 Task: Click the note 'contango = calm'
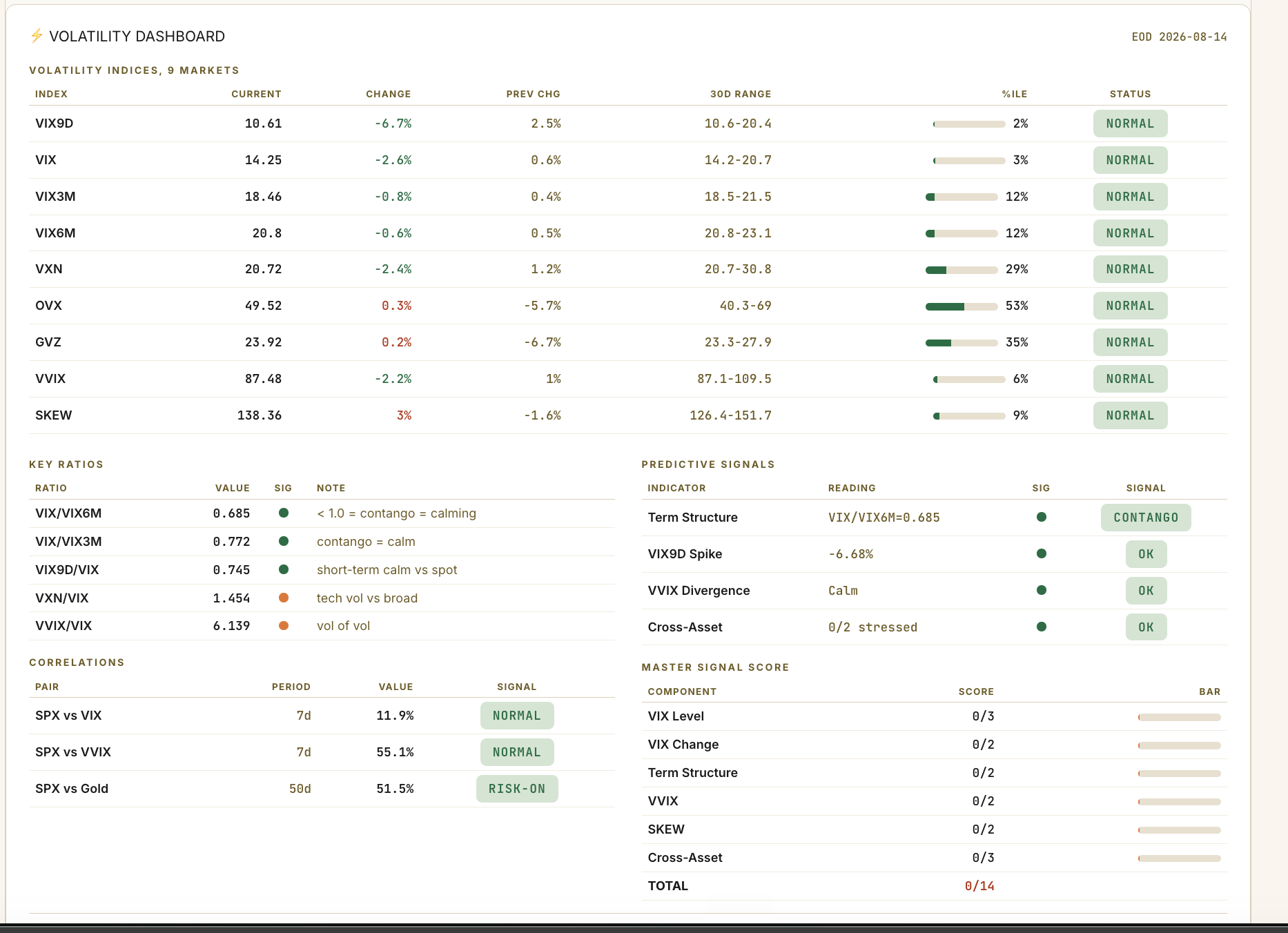click(x=366, y=542)
